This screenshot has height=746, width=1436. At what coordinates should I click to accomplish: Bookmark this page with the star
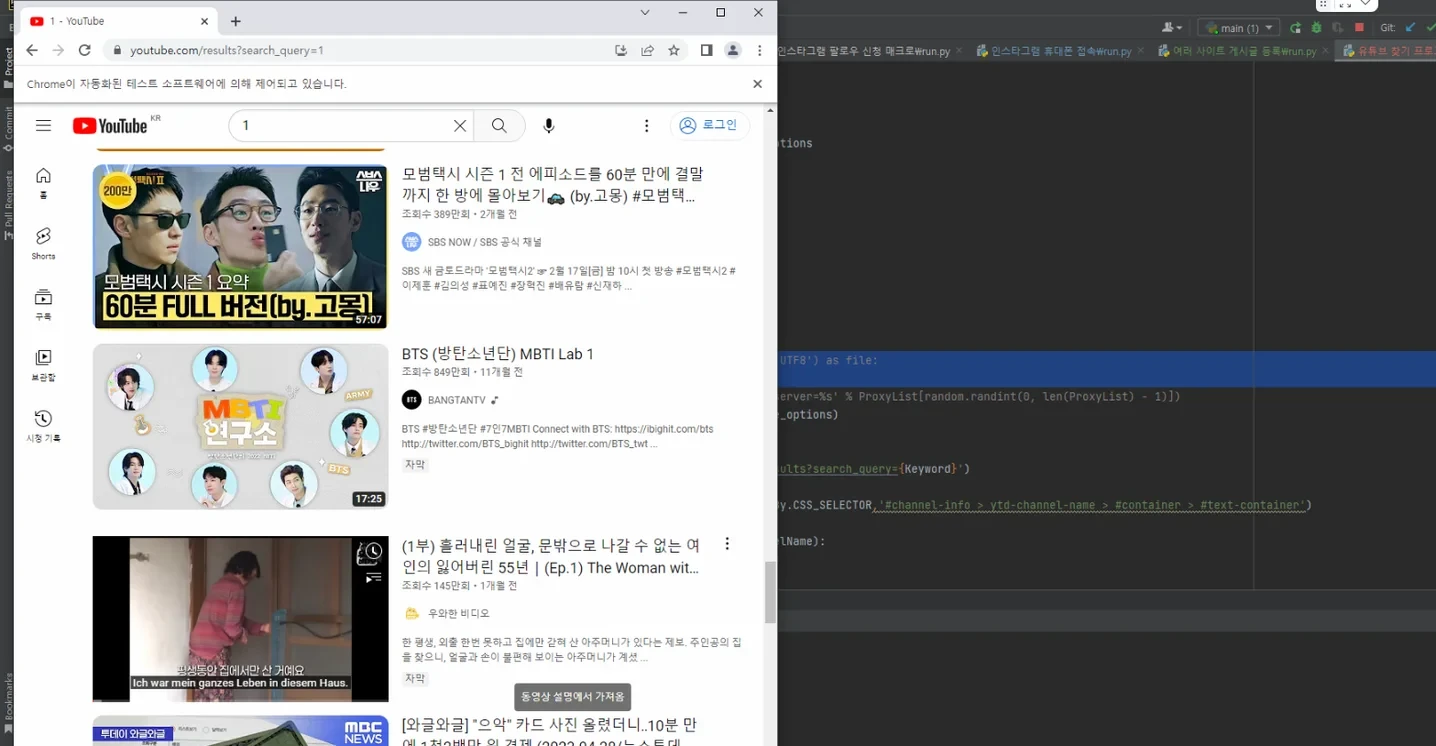click(x=674, y=50)
